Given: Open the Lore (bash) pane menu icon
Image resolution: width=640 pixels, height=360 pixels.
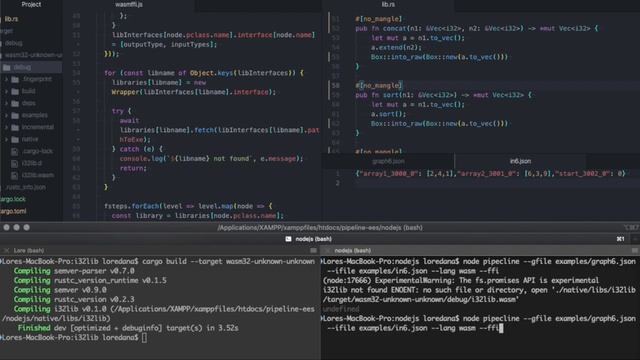Looking at the screenshot, I should 313,250.
